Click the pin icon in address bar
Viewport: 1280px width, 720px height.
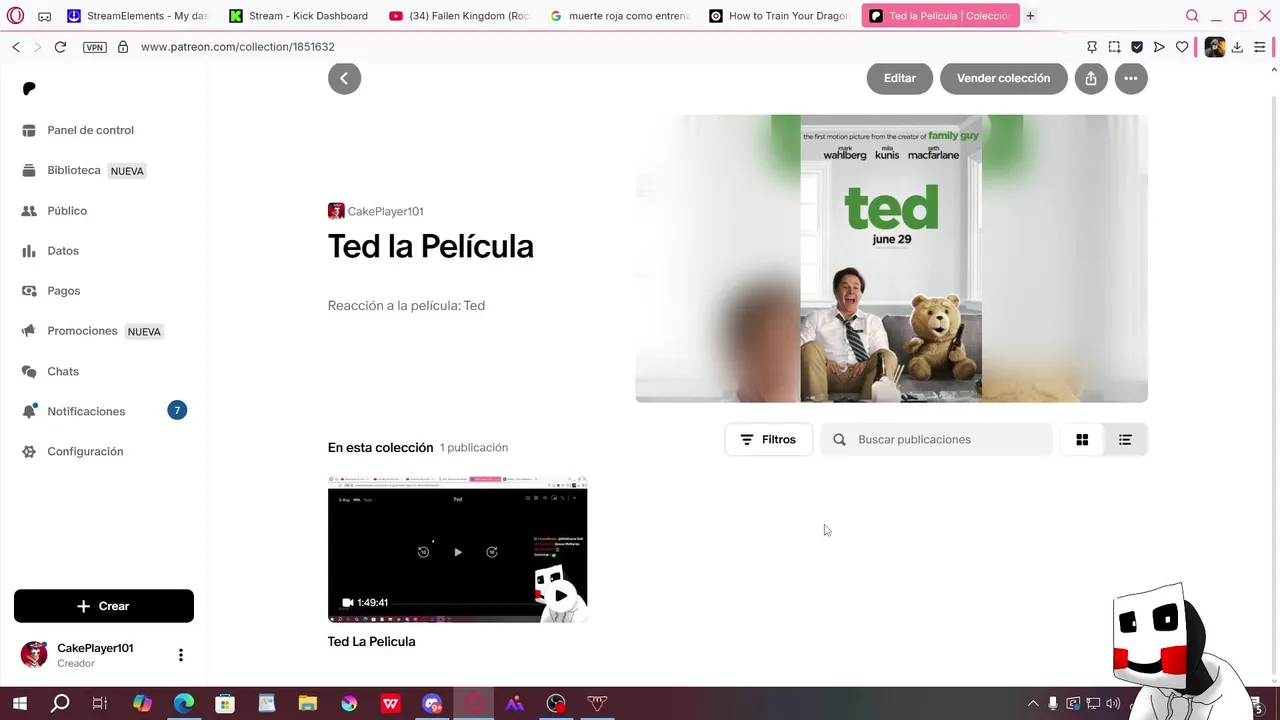tap(1092, 47)
